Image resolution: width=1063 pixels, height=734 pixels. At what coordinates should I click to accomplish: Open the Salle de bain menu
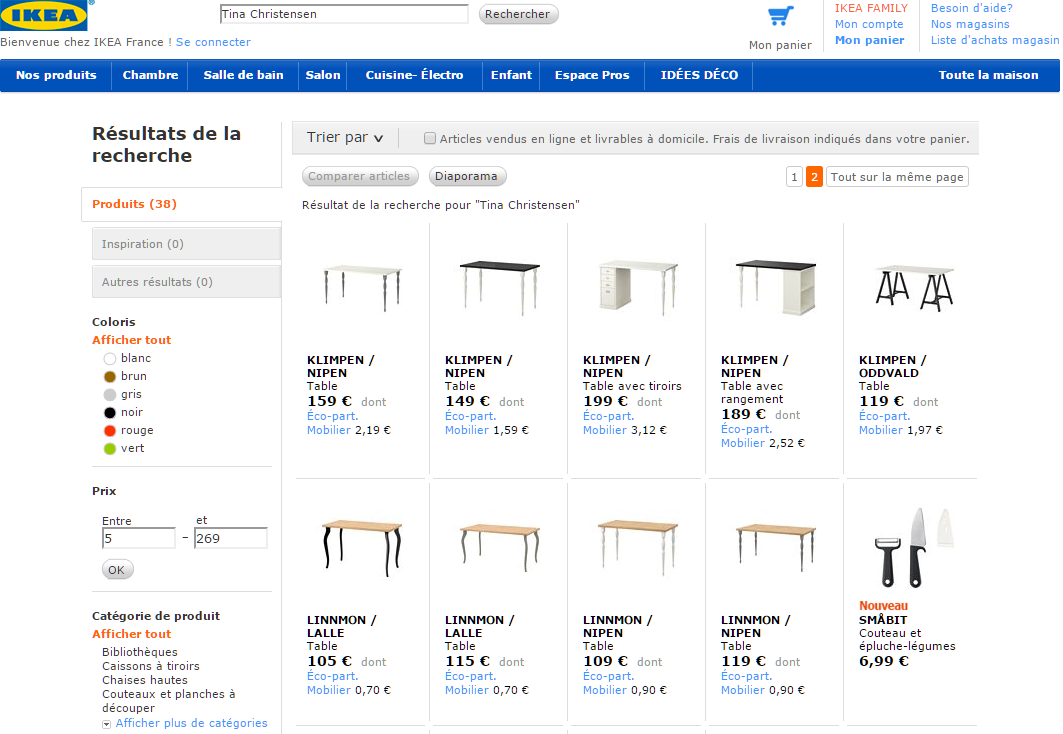point(243,75)
